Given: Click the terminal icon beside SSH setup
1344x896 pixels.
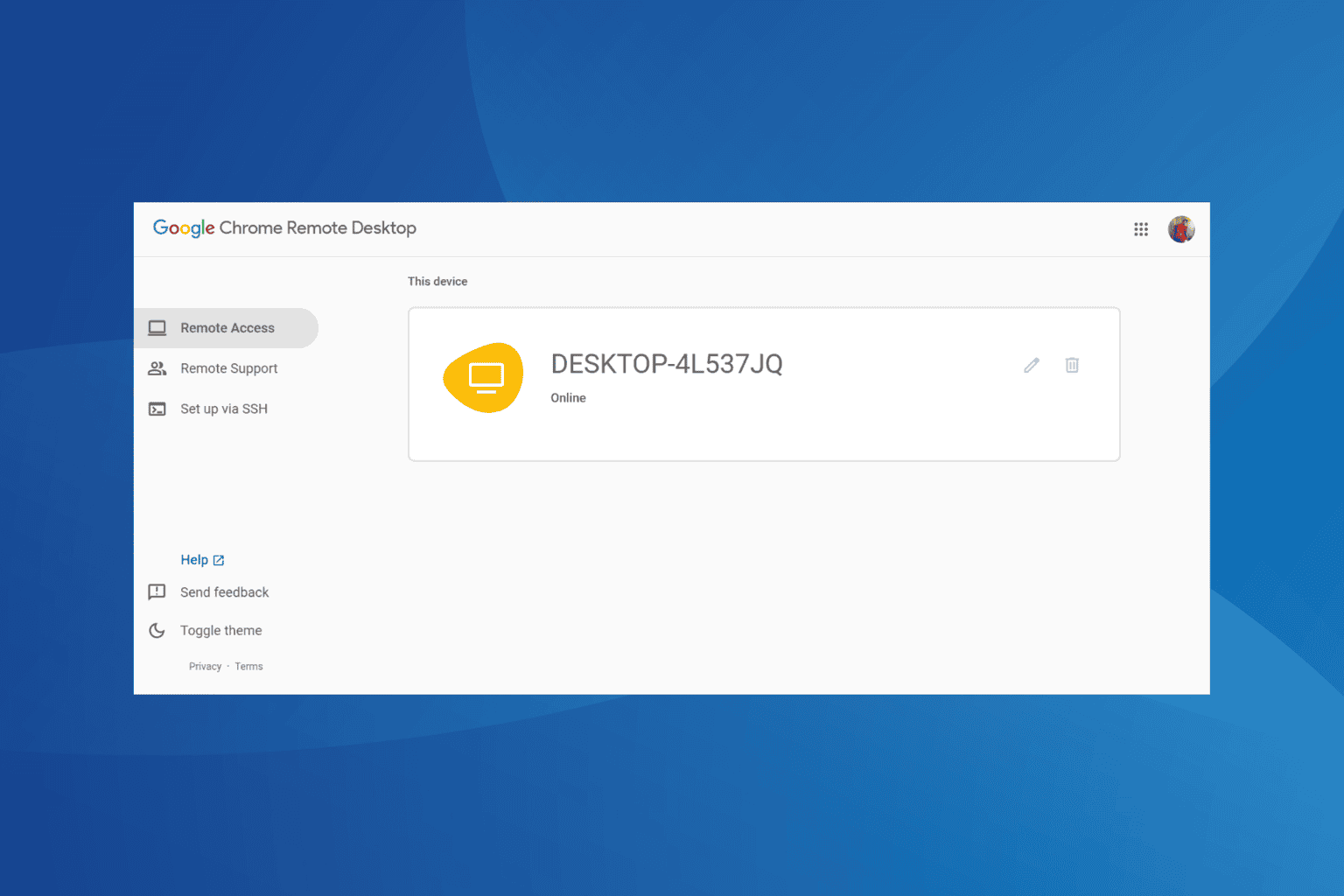Looking at the screenshot, I should point(157,409).
